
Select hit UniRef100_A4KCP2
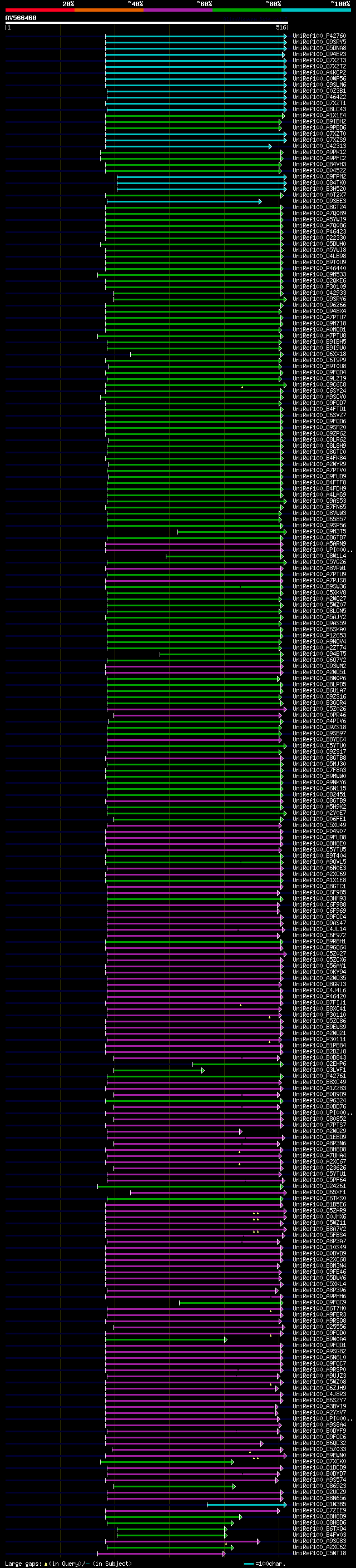point(319,72)
